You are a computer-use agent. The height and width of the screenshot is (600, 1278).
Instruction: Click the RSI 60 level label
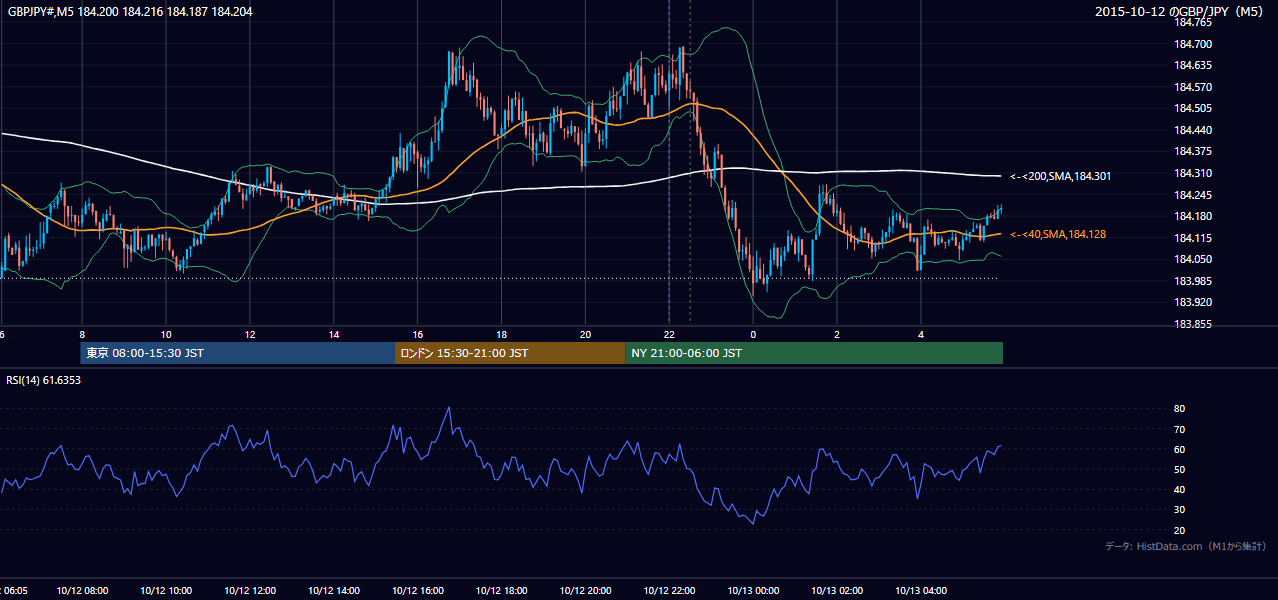coord(1179,449)
